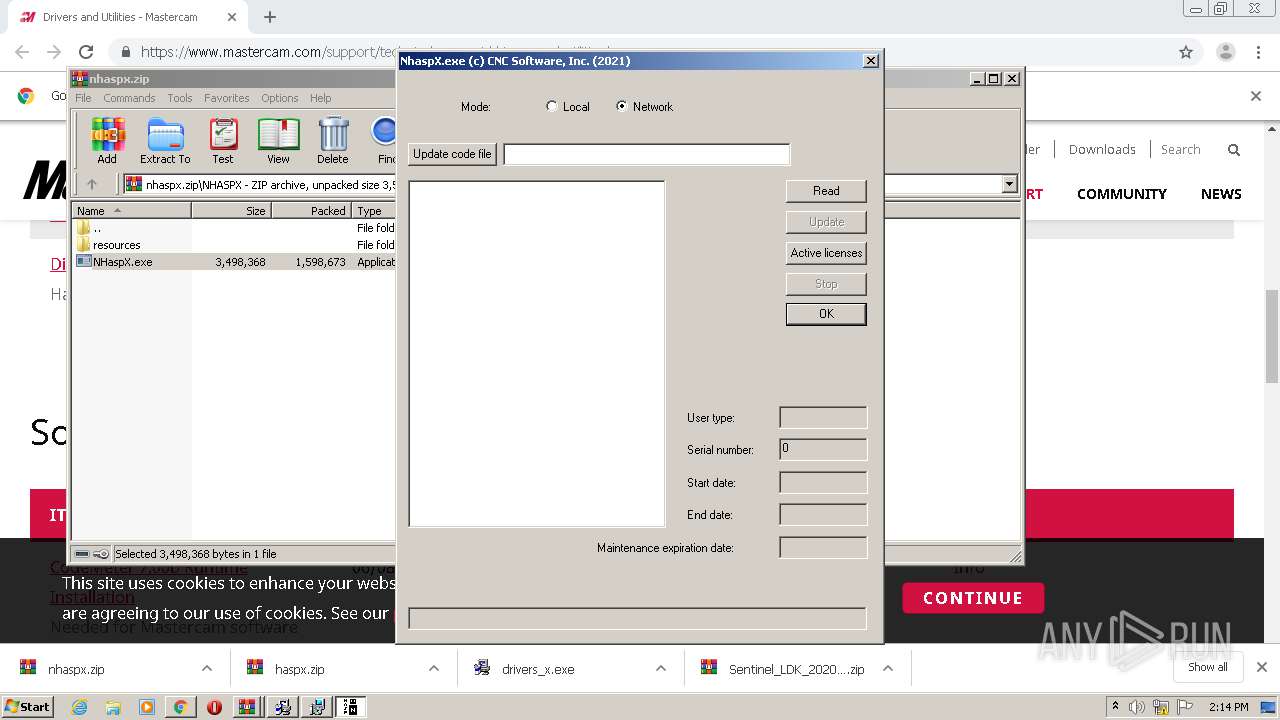The image size is (1280, 720).
Task: Click the User type field
Action: point(823,417)
